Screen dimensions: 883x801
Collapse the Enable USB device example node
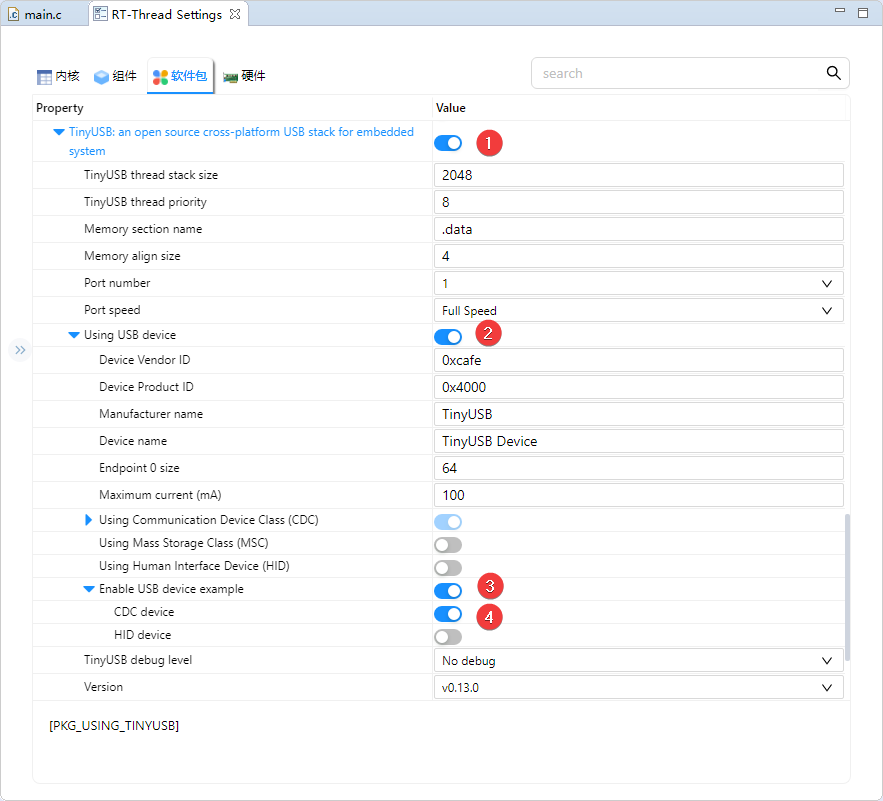[x=89, y=589]
